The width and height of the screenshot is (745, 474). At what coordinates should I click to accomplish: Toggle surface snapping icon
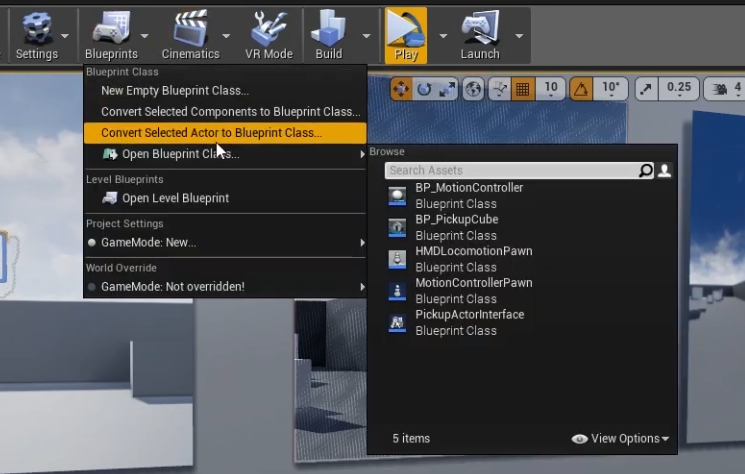click(499, 89)
